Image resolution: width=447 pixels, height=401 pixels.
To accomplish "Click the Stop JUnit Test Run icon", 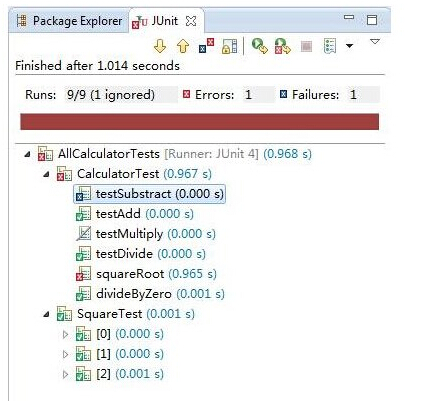I will 306,46.
